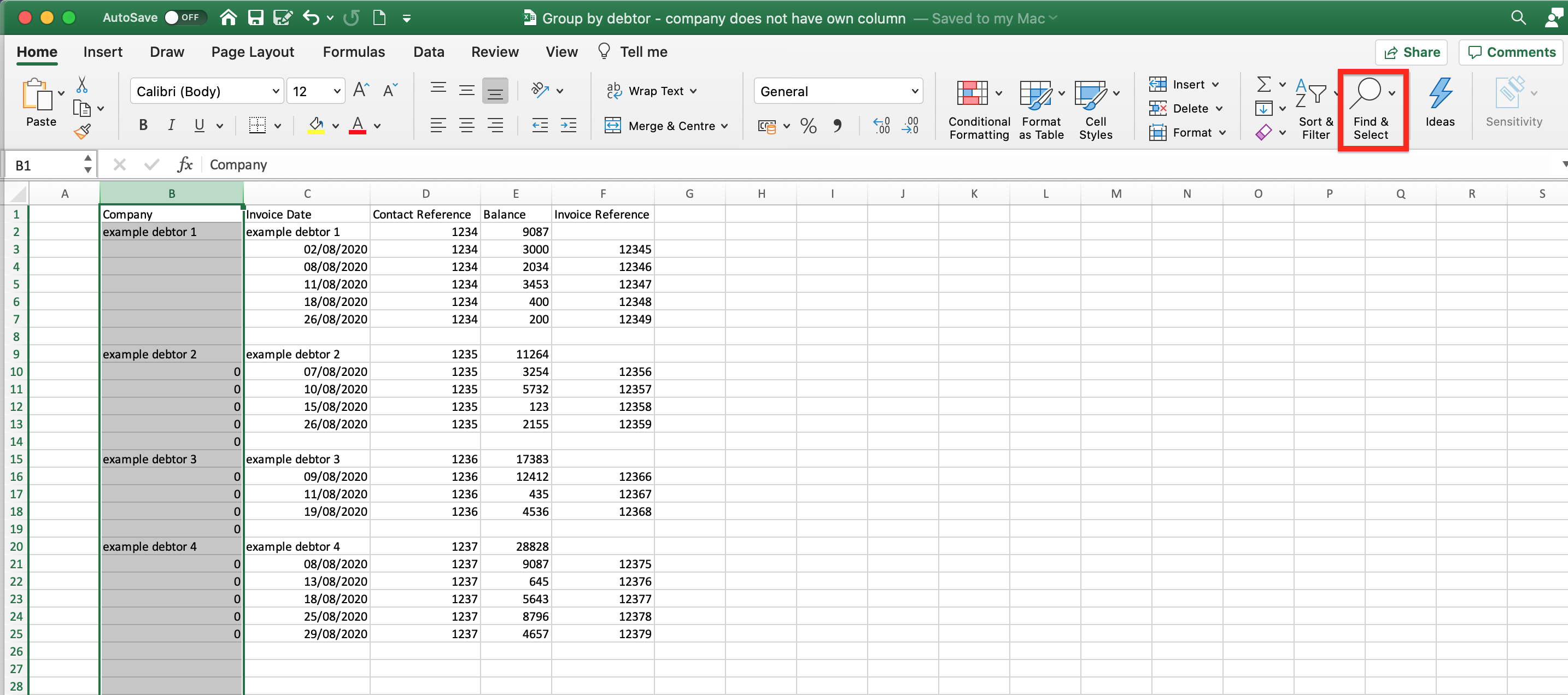Open fill colour palette arrow

tap(335, 126)
